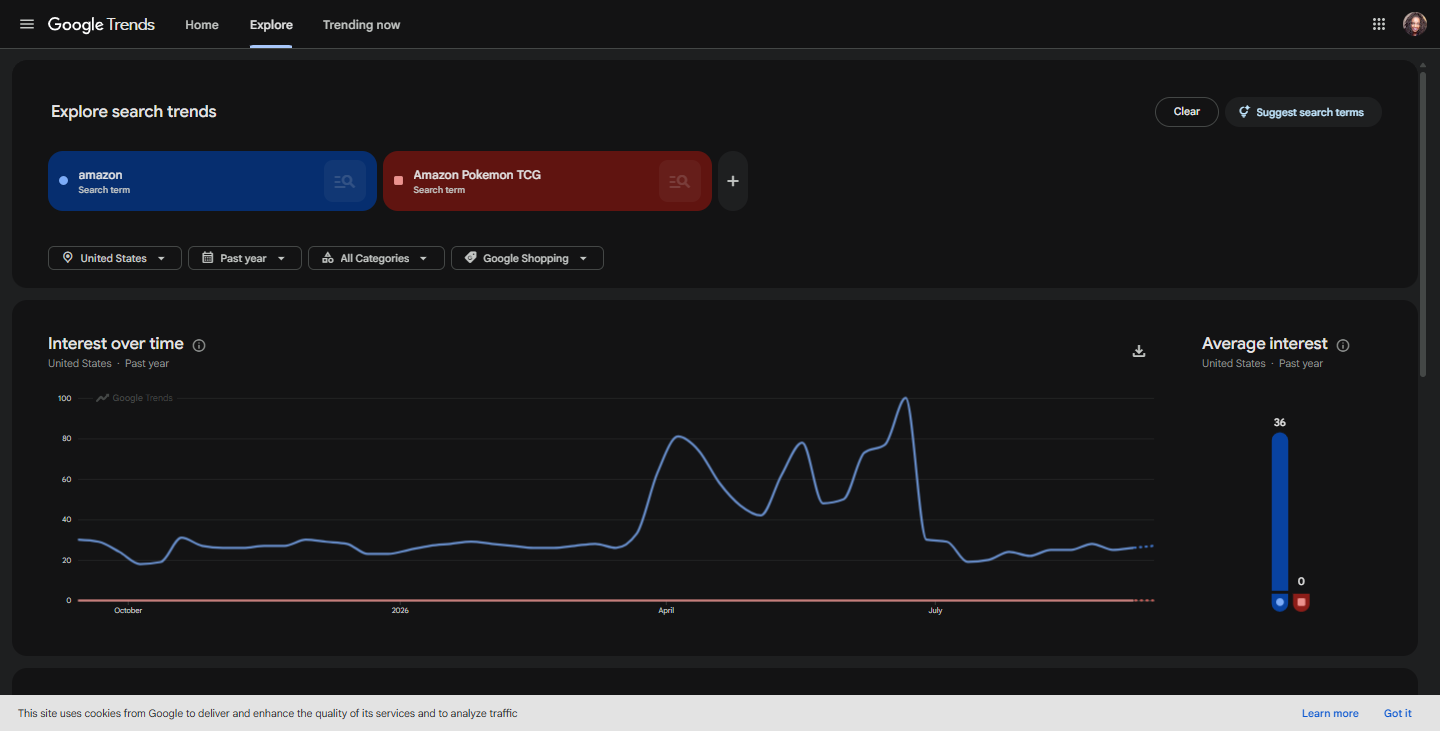Screen dimensions: 1440x731
Task: Click the blue amazon legend dot under average bar
Action: (x=1280, y=602)
